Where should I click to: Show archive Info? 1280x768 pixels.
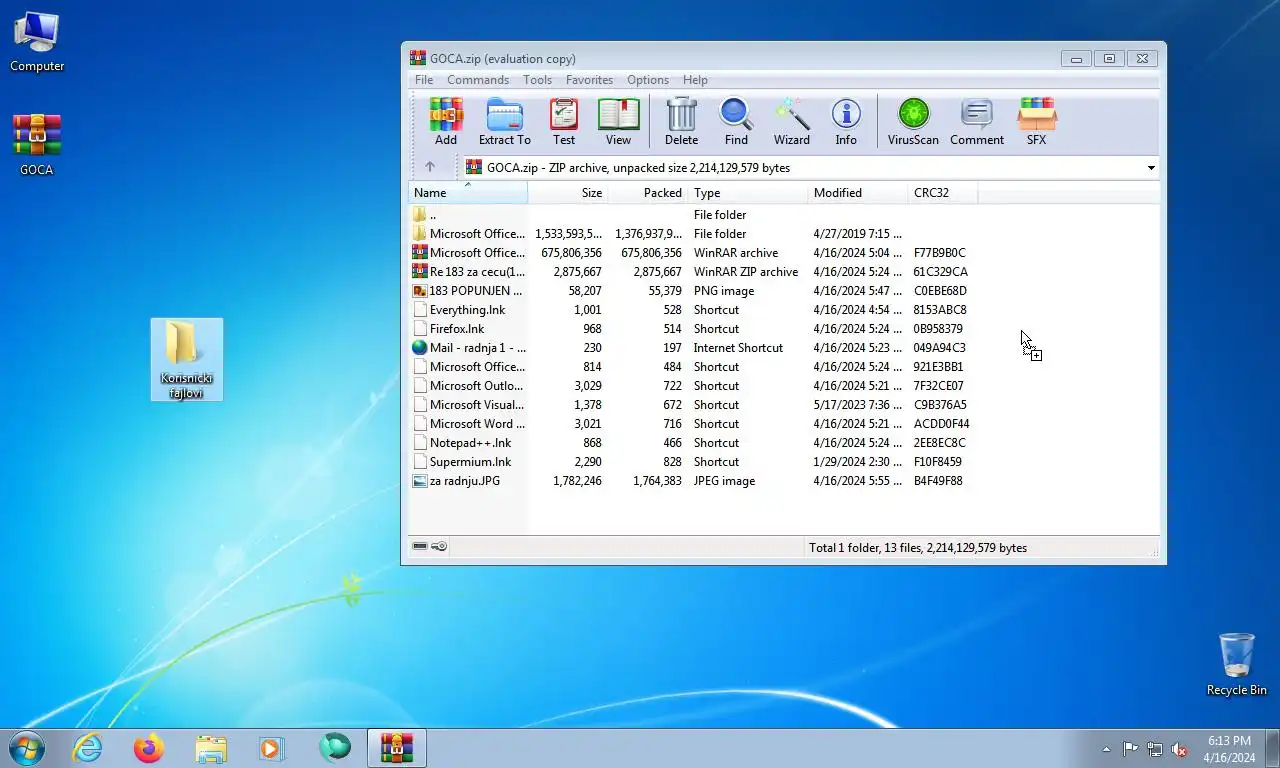pyautogui.click(x=846, y=122)
